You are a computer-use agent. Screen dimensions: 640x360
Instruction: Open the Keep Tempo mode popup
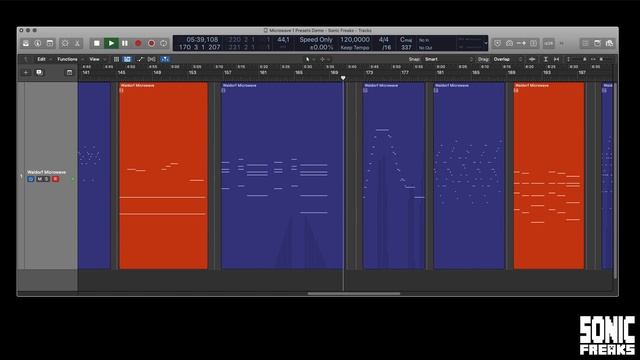[x=355, y=47]
